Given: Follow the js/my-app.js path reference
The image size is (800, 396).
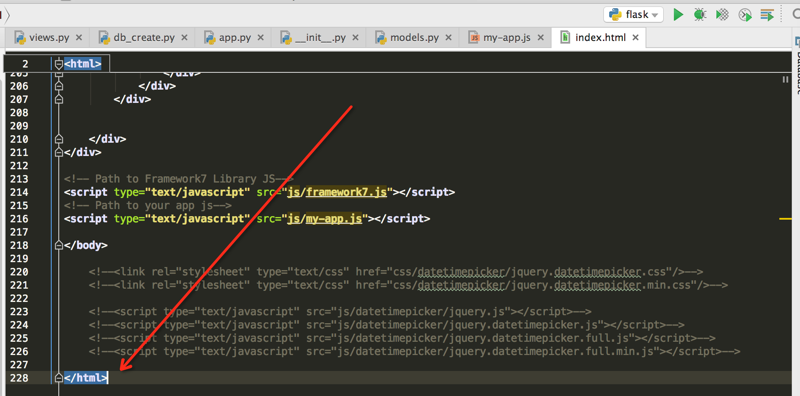Looking at the screenshot, I should (x=324, y=218).
